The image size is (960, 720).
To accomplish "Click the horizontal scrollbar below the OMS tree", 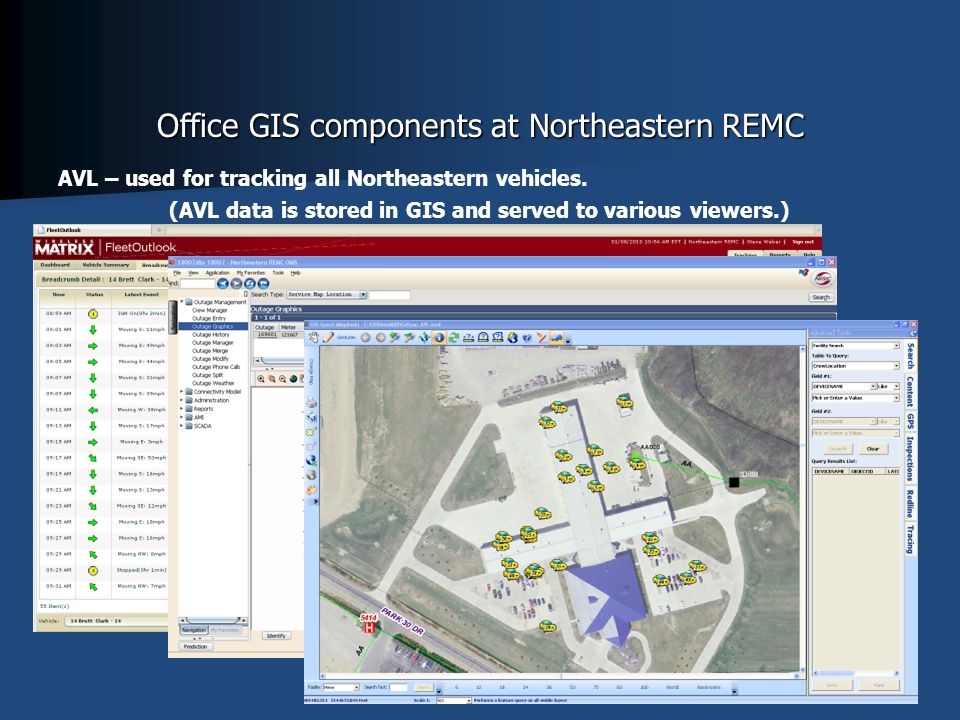I will tap(213, 620).
